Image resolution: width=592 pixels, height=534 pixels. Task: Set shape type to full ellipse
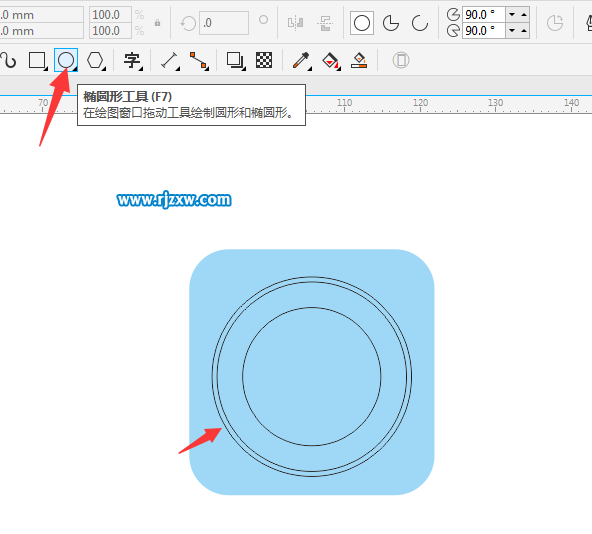coord(362,23)
